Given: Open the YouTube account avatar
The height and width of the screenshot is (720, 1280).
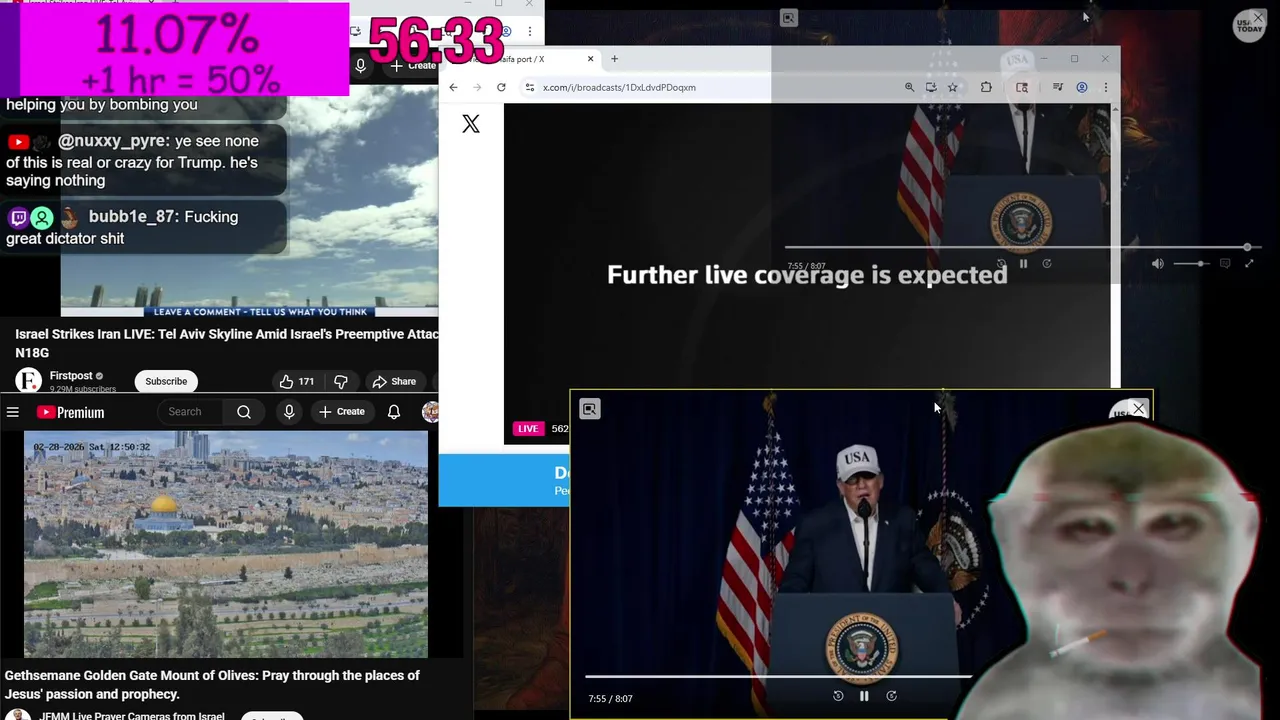Looking at the screenshot, I should pos(430,412).
